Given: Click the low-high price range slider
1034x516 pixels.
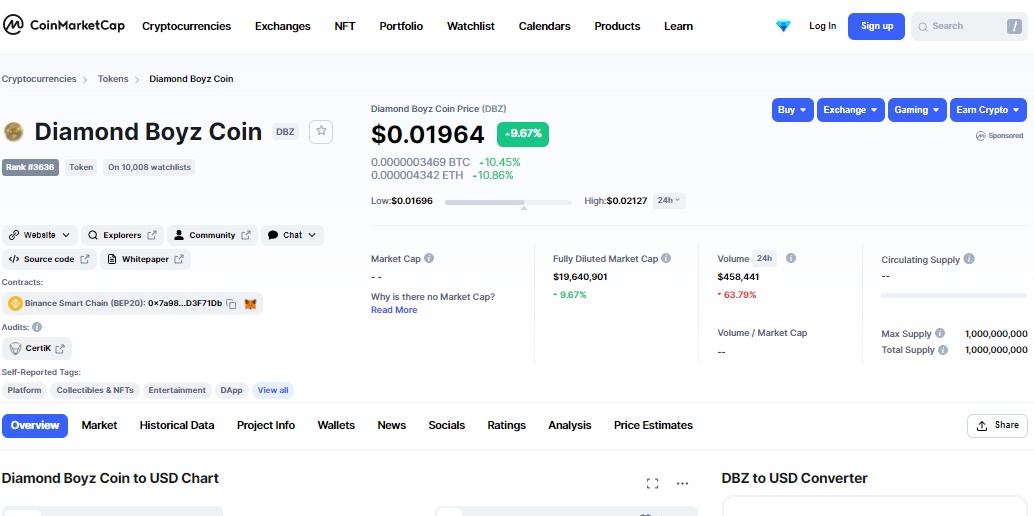Looking at the screenshot, I should coord(508,202).
